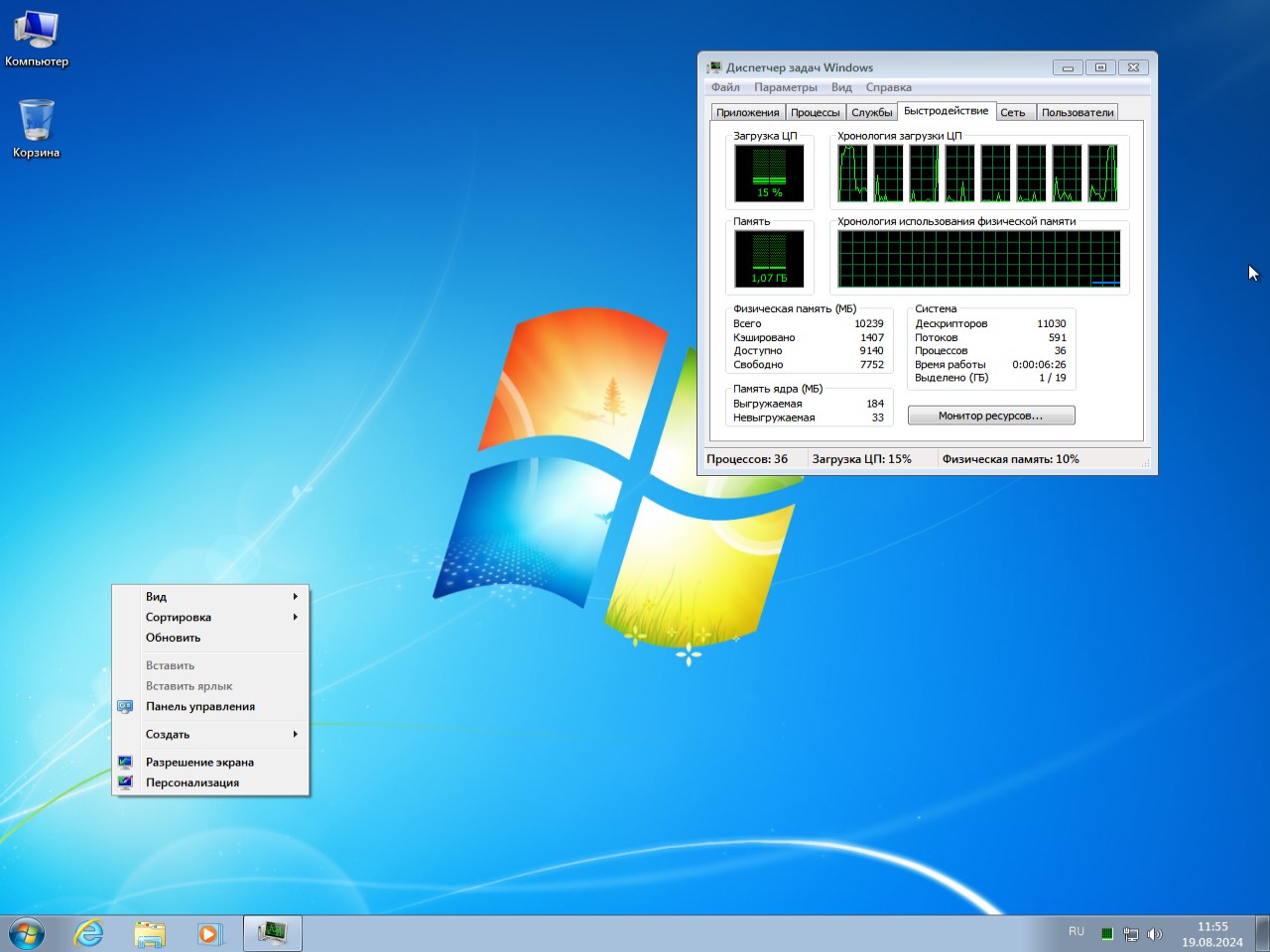Click the Windows Start orb

(x=27, y=933)
